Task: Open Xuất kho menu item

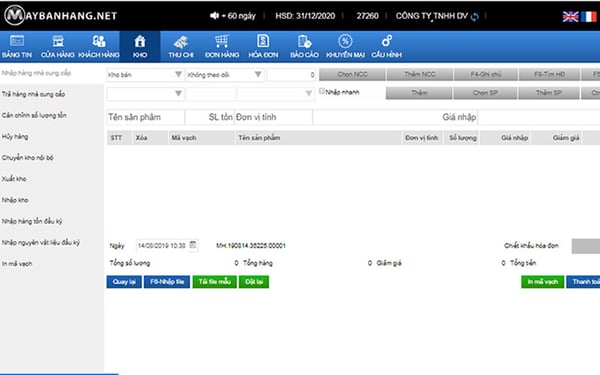Action: [14, 179]
